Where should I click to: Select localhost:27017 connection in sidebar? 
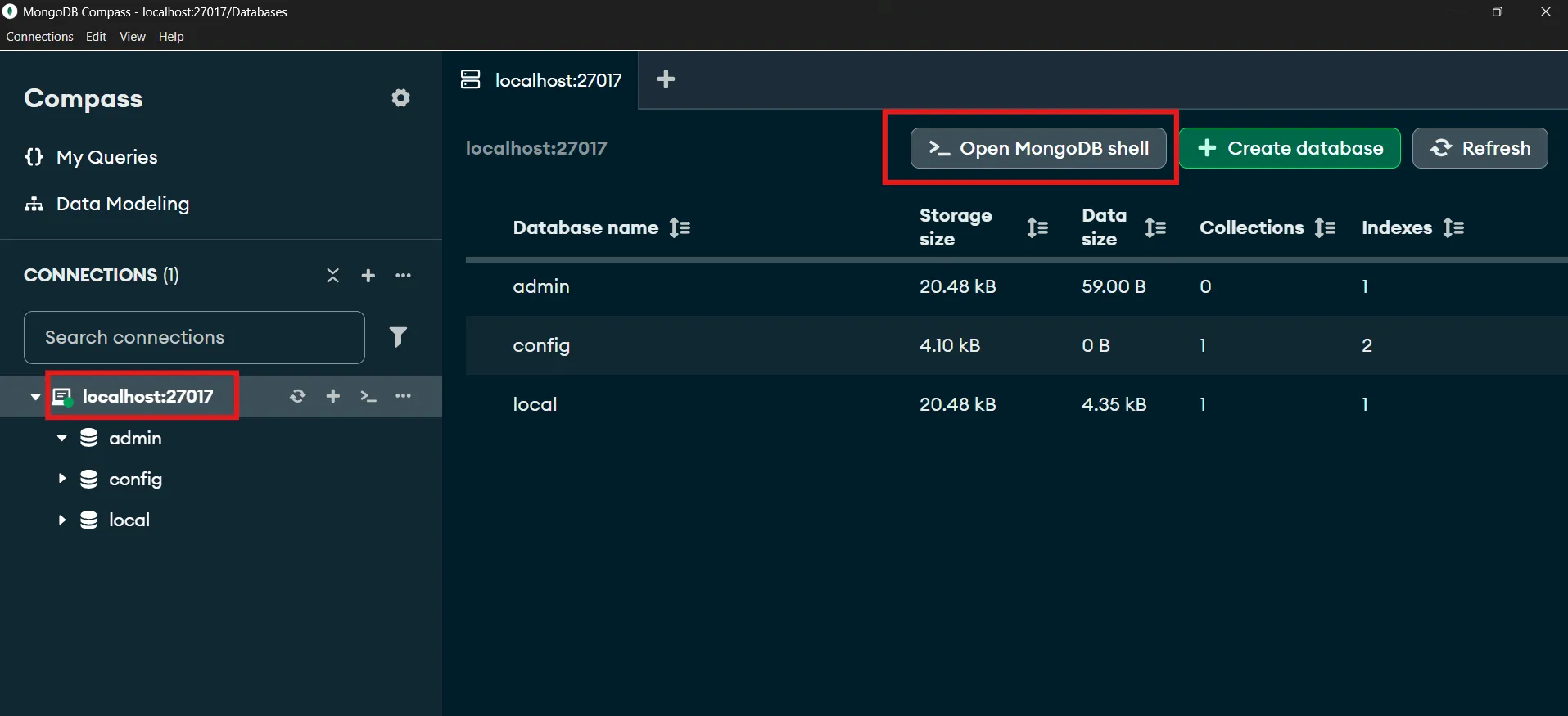[148, 397]
